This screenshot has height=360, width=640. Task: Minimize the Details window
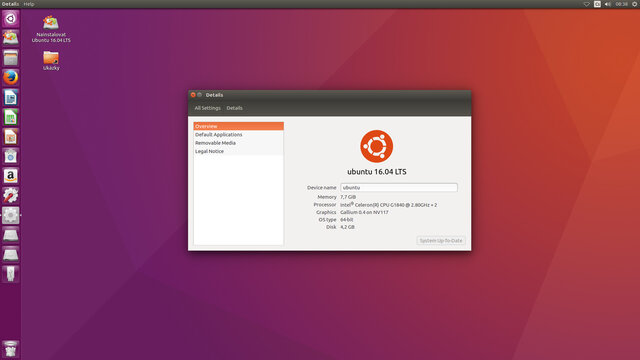[200, 95]
